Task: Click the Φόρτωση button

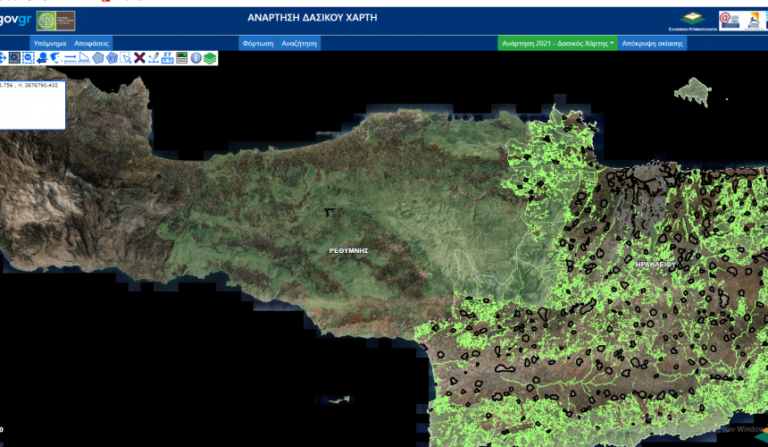Action: (x=257, y=44)
